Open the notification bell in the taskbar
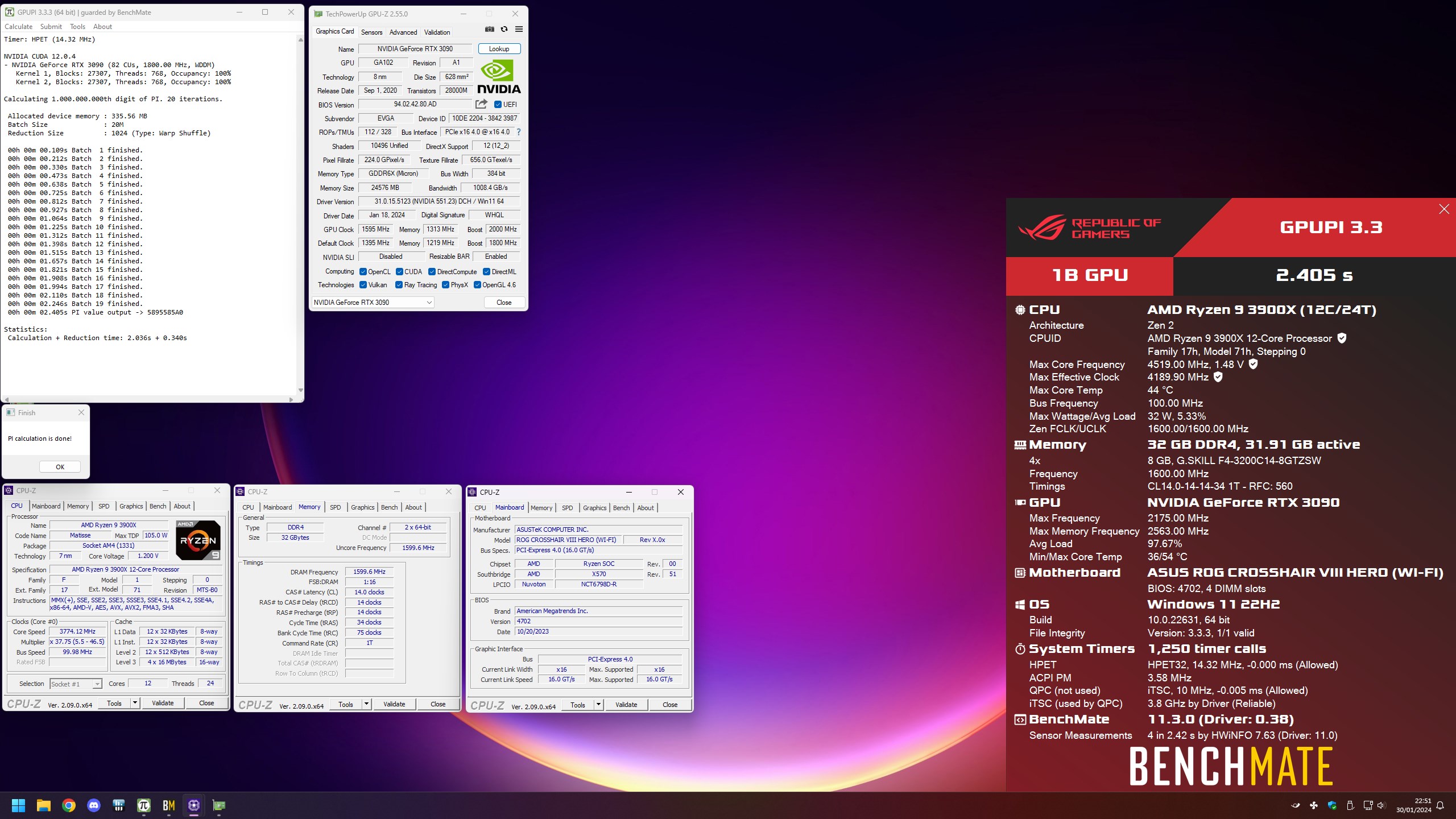1456x819 pixels. click(1440, 805)
